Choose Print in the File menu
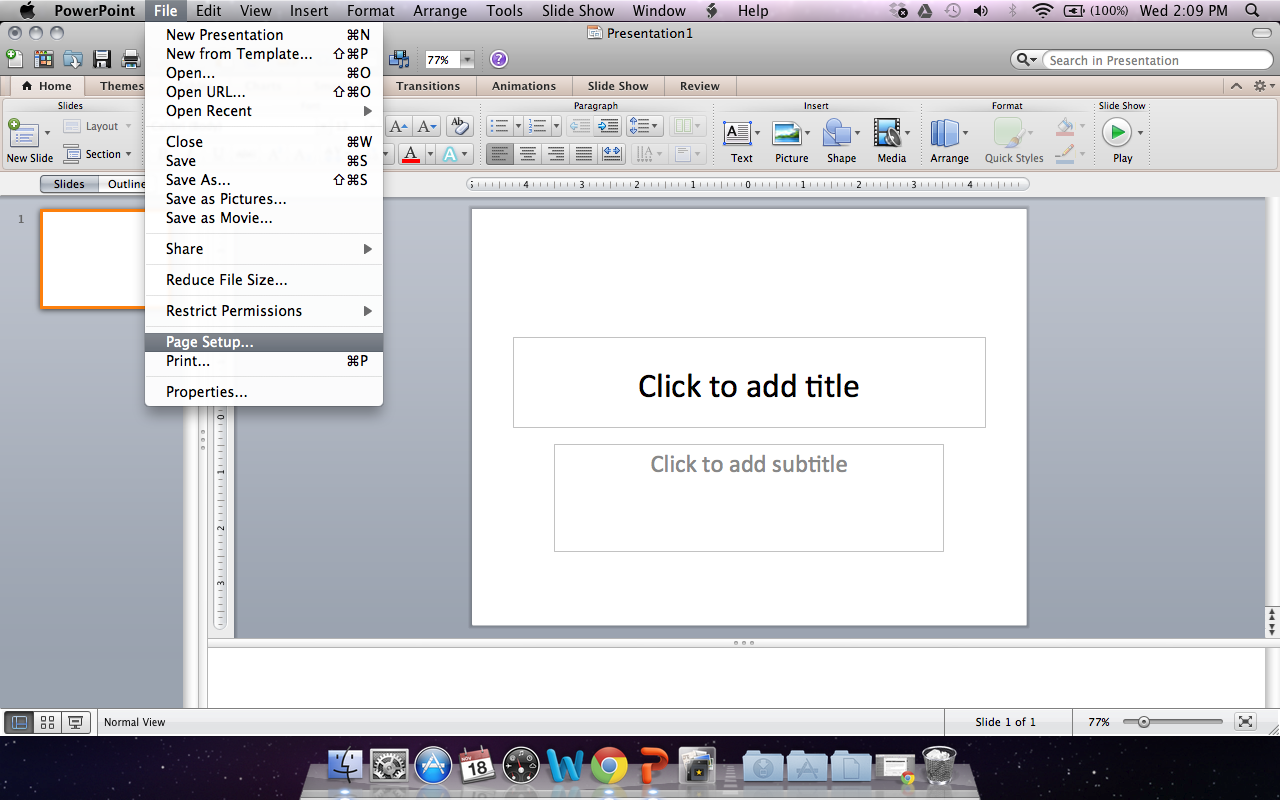 [264, 361]
